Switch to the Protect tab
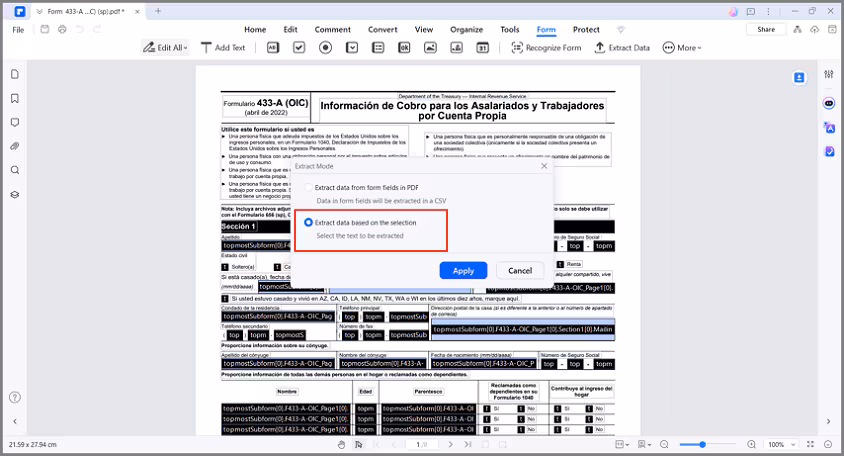The image size is (844, 456). 586,30
